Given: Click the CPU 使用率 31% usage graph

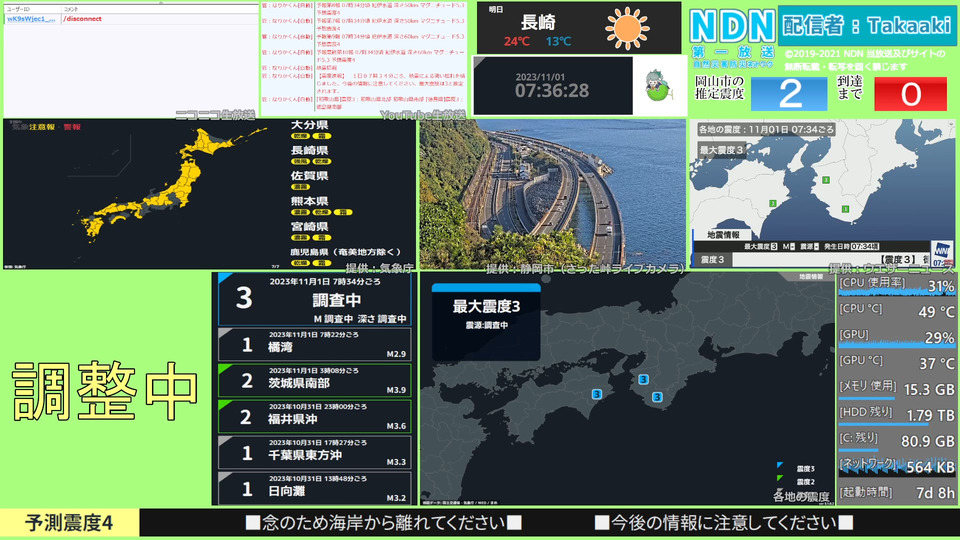Looking at the screenshot, I should [x=897, y=286].
